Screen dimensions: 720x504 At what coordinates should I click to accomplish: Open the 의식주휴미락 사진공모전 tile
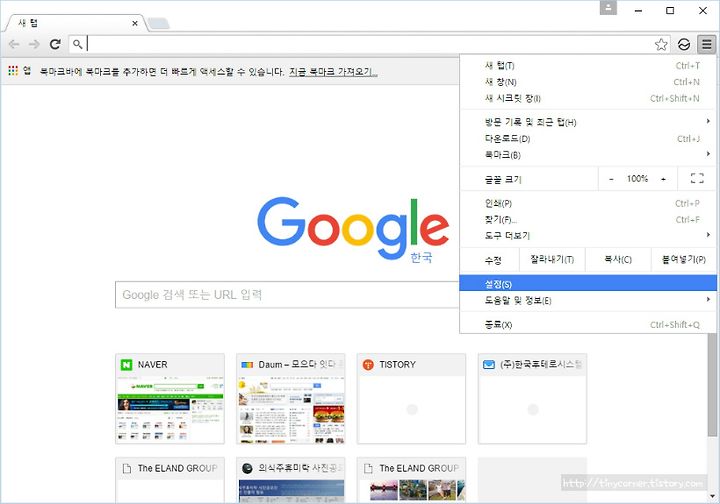click(x=291, y=480)
